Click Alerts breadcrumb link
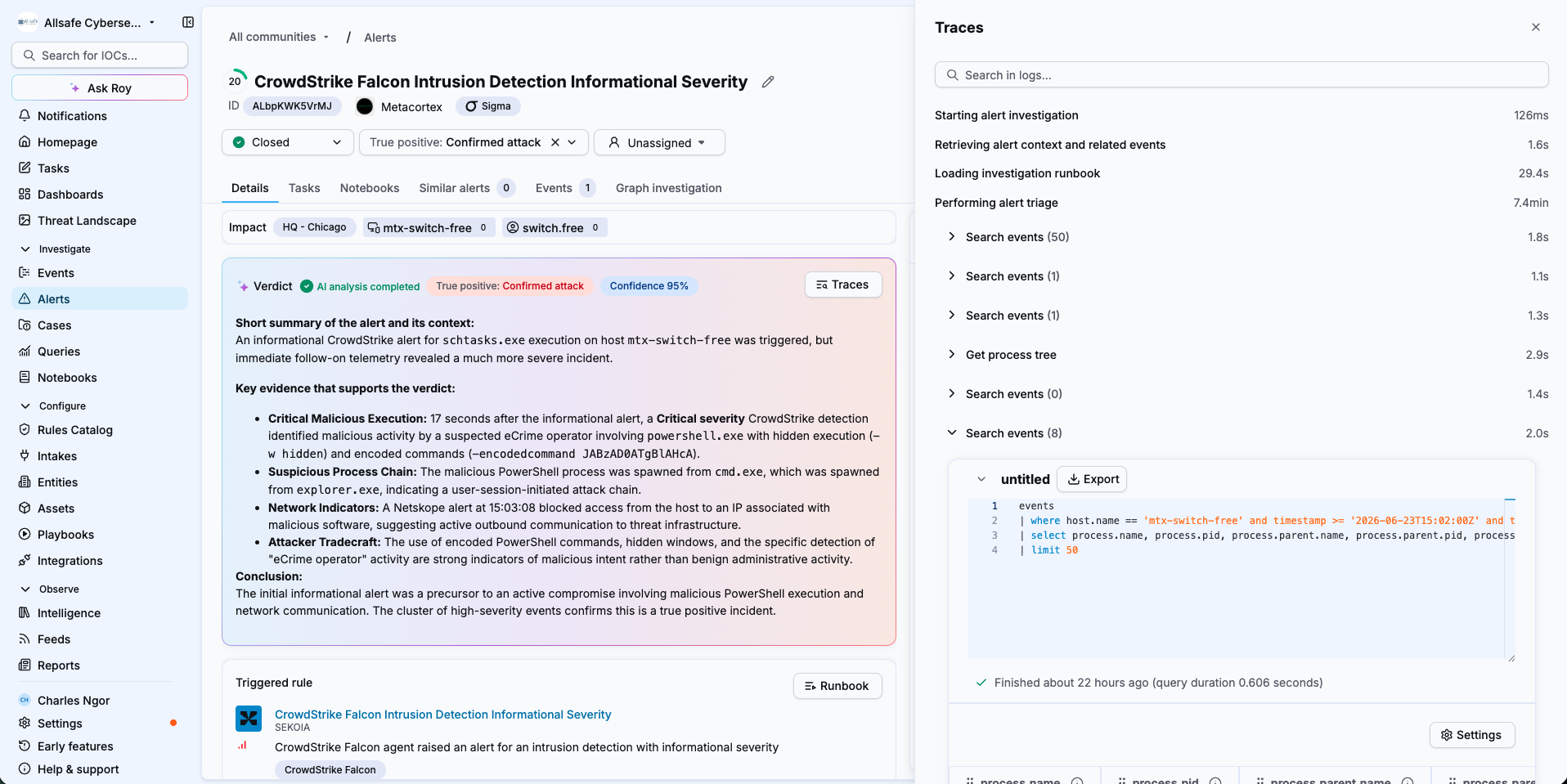Image resolution: width=1567 pixels, height=784 pixels. click(380, 38)
